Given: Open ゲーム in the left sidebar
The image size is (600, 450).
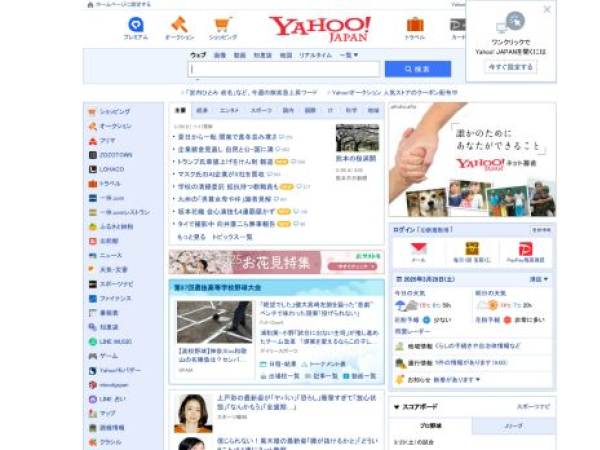Looking at the screenshot, I should click(109, 356).
